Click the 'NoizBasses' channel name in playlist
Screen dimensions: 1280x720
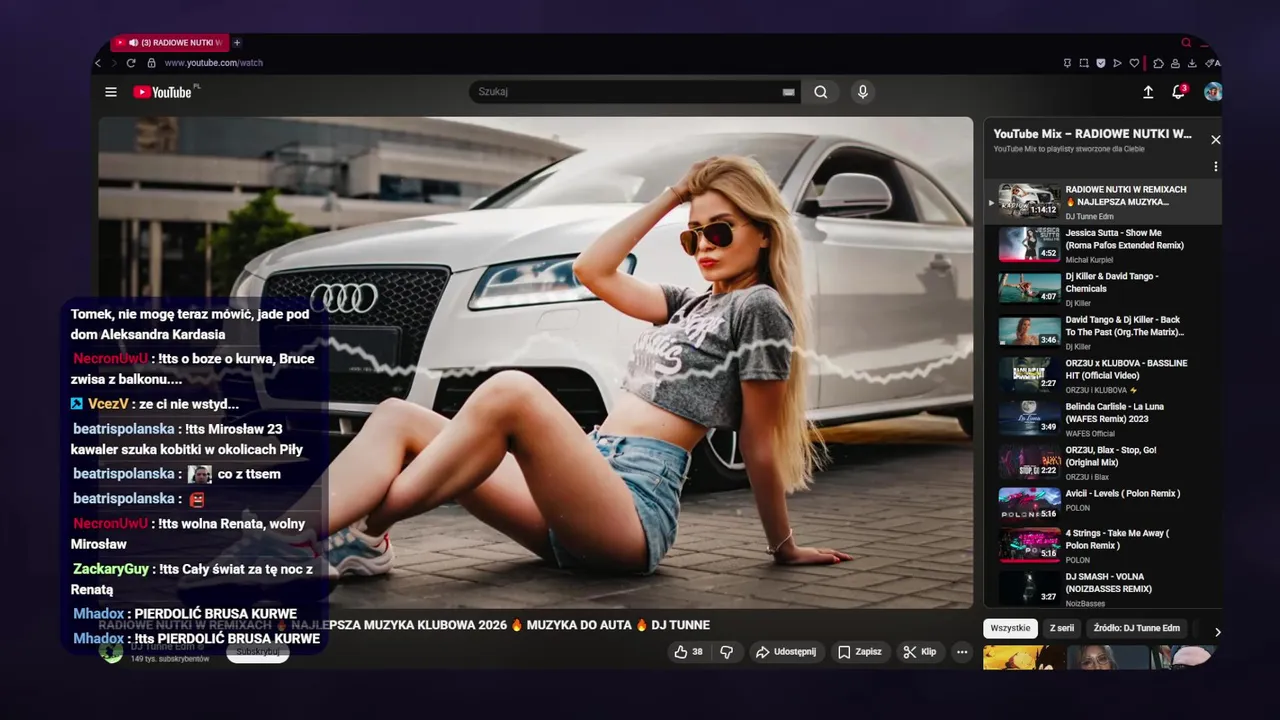click(1085, 604)
